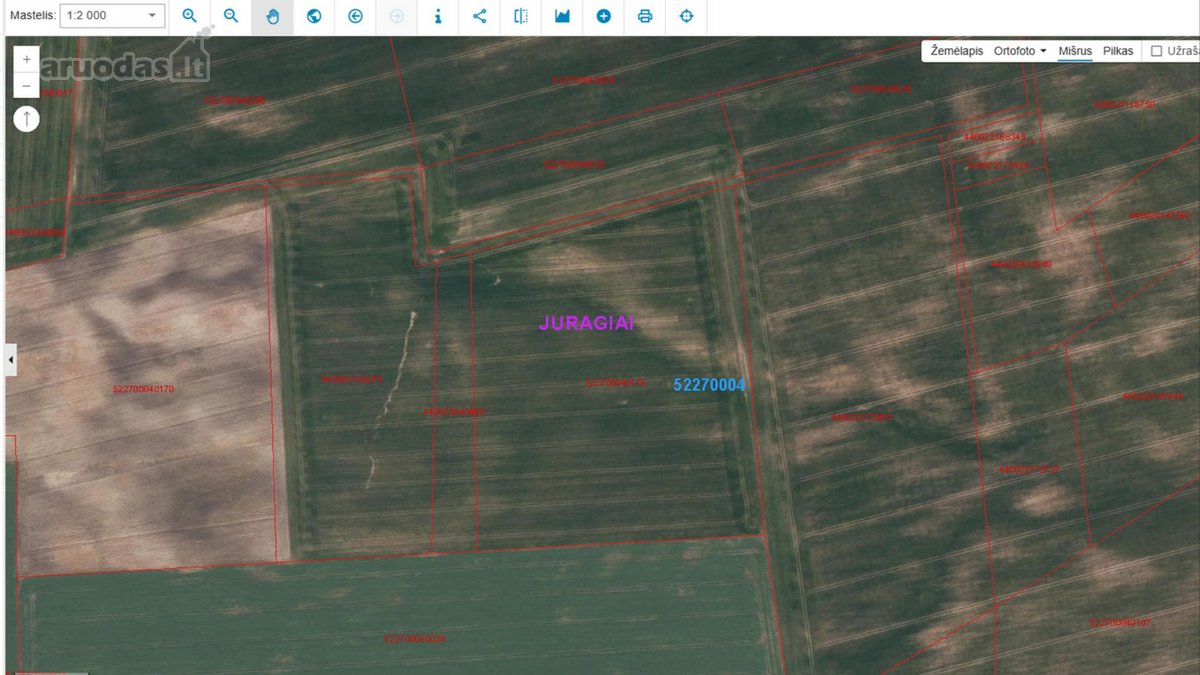Zoom out using the map minus button
This screenshot has width=1200, height=675.
(x=27, y=85)
